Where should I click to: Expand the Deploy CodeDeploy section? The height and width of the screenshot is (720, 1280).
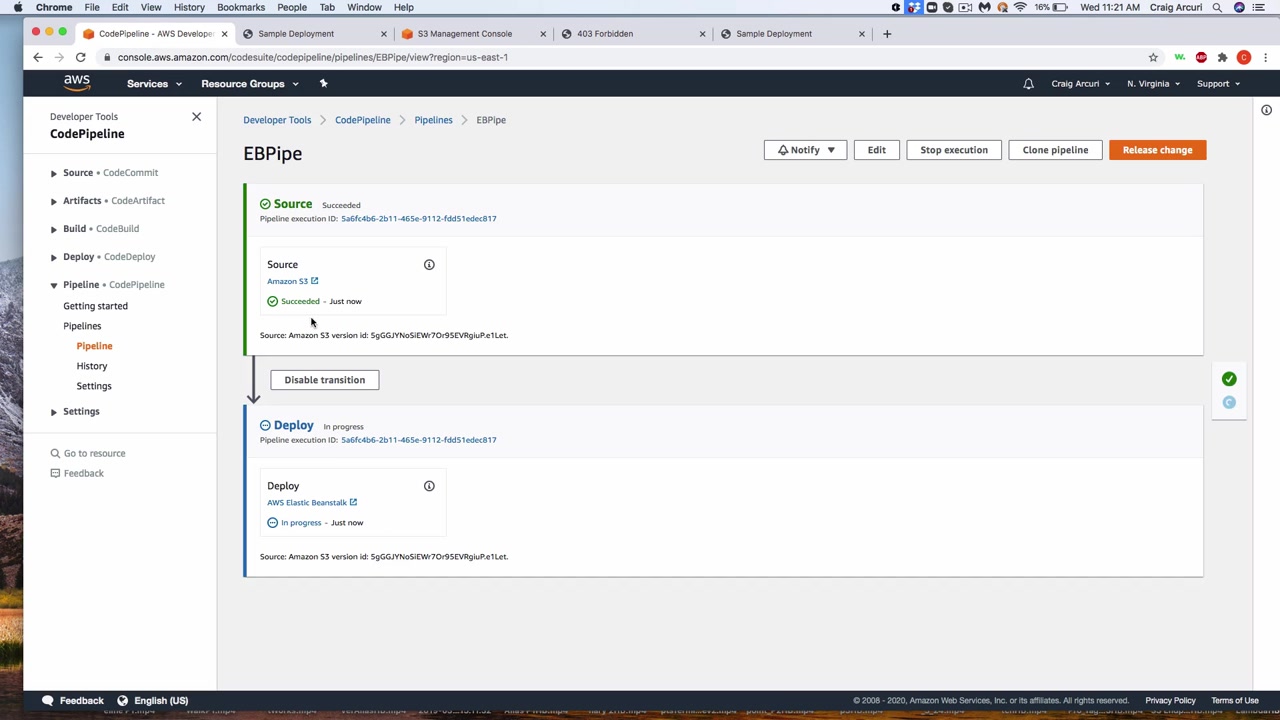click(x=54, y=257)
